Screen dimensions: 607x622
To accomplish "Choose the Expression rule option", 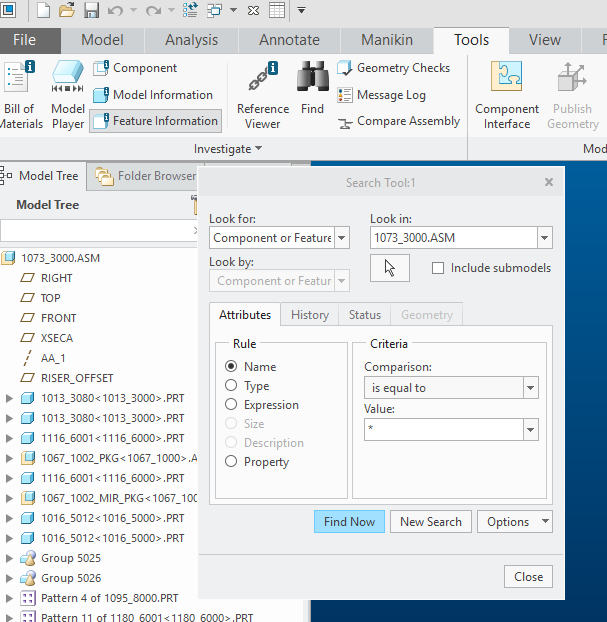I will 232,405.
